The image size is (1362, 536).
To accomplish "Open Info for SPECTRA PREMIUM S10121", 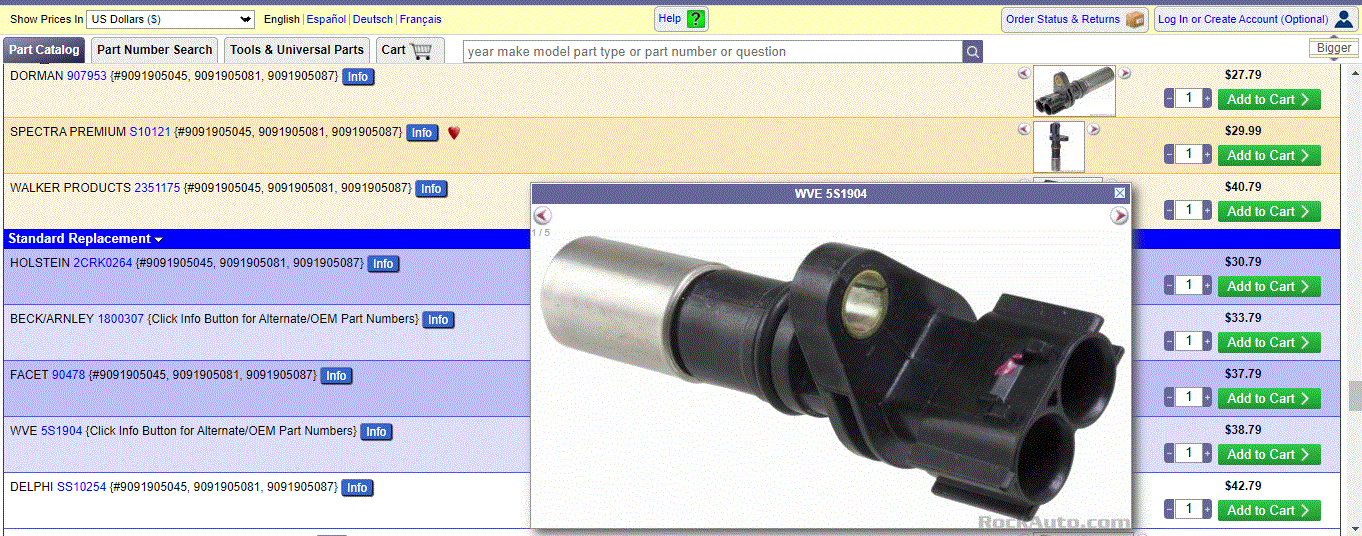I will (x=422, y=132).
